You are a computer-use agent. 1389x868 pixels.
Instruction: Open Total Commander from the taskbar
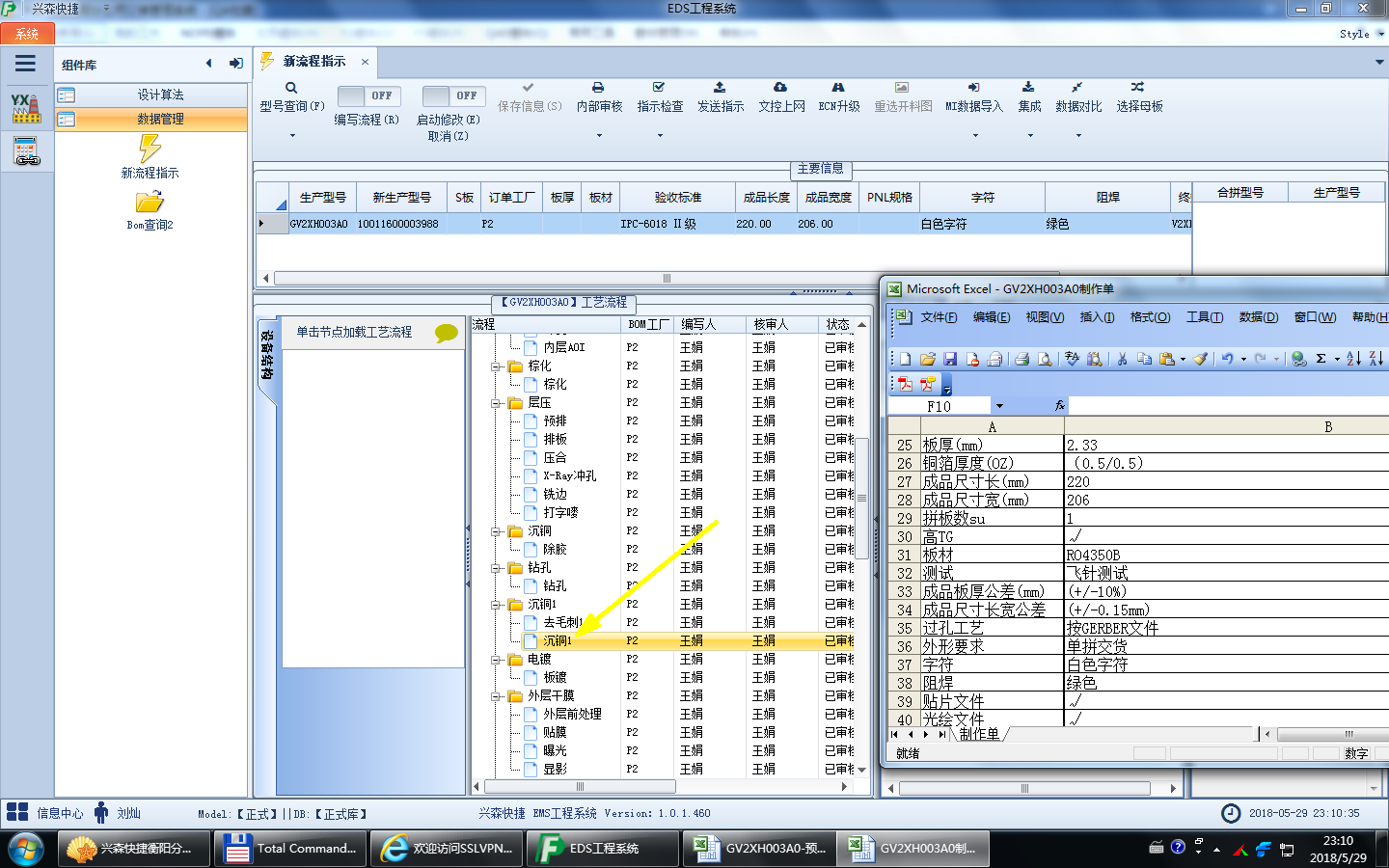click(x=288, y=849)
